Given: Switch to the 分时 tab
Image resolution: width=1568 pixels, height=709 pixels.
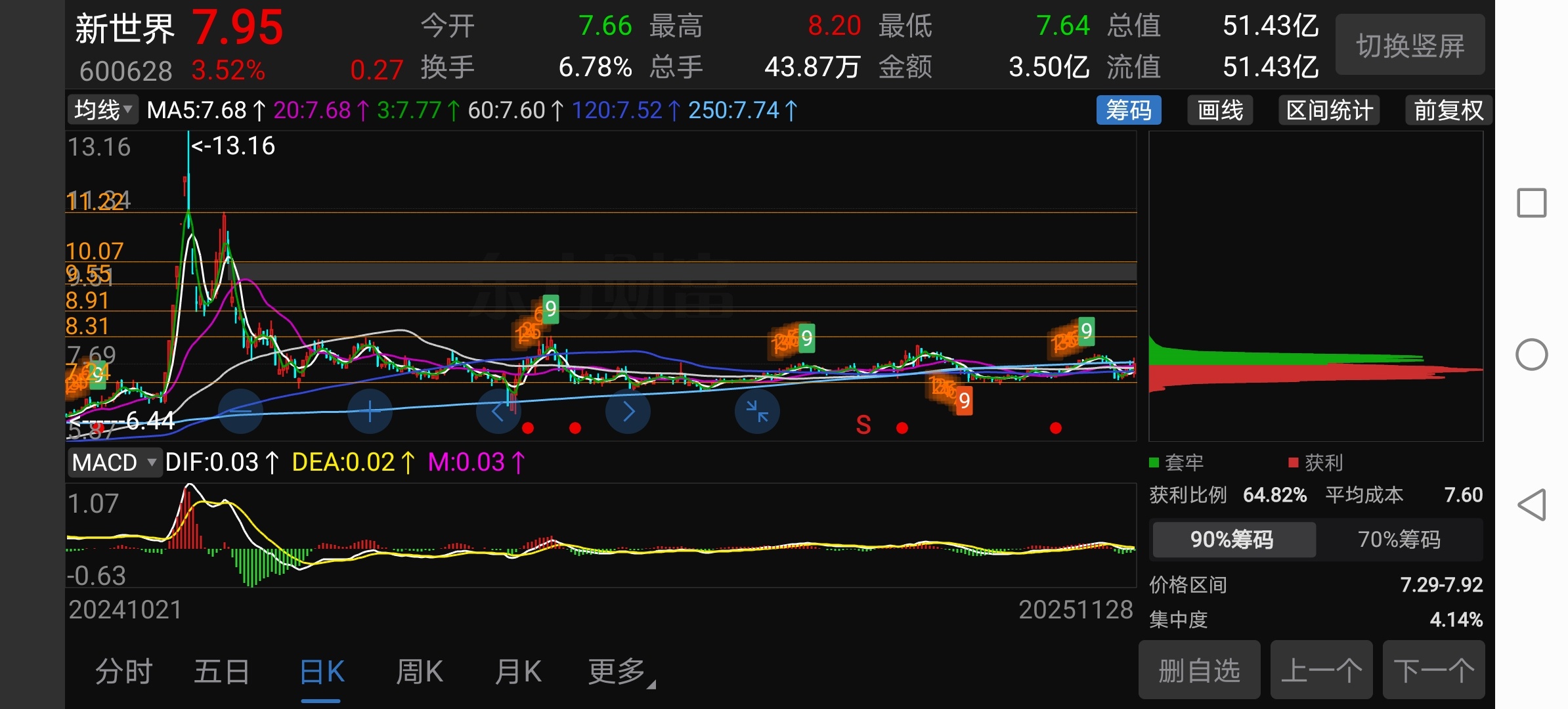Looking at the screenshot, I should (124, 672).
